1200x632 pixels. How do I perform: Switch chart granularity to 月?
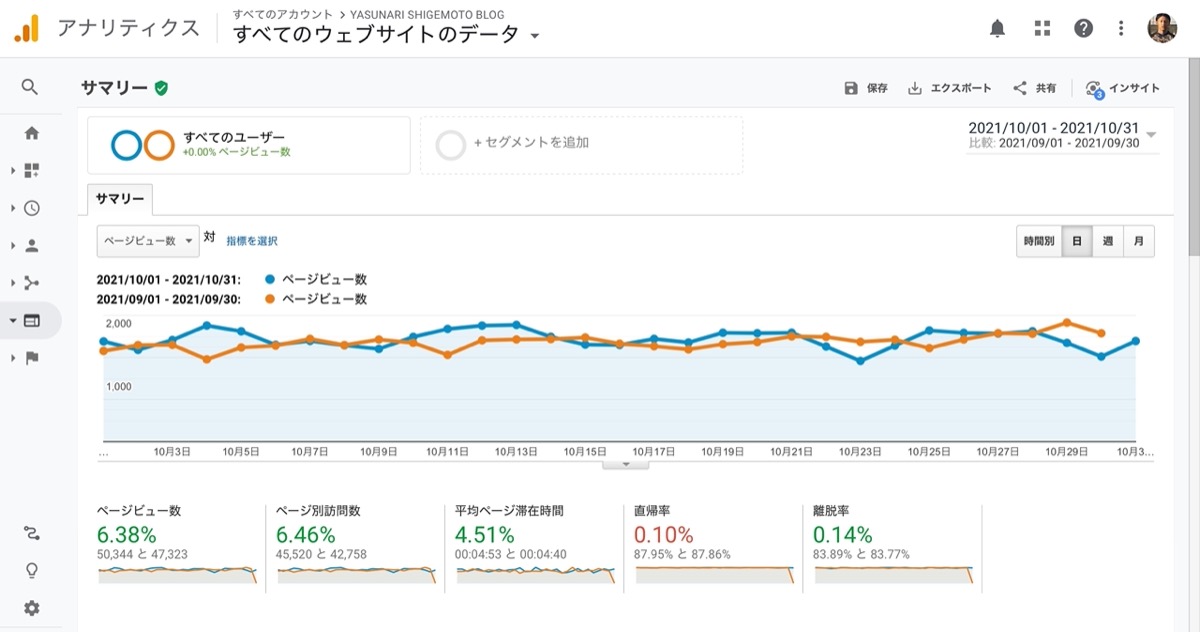point(1139,242)
